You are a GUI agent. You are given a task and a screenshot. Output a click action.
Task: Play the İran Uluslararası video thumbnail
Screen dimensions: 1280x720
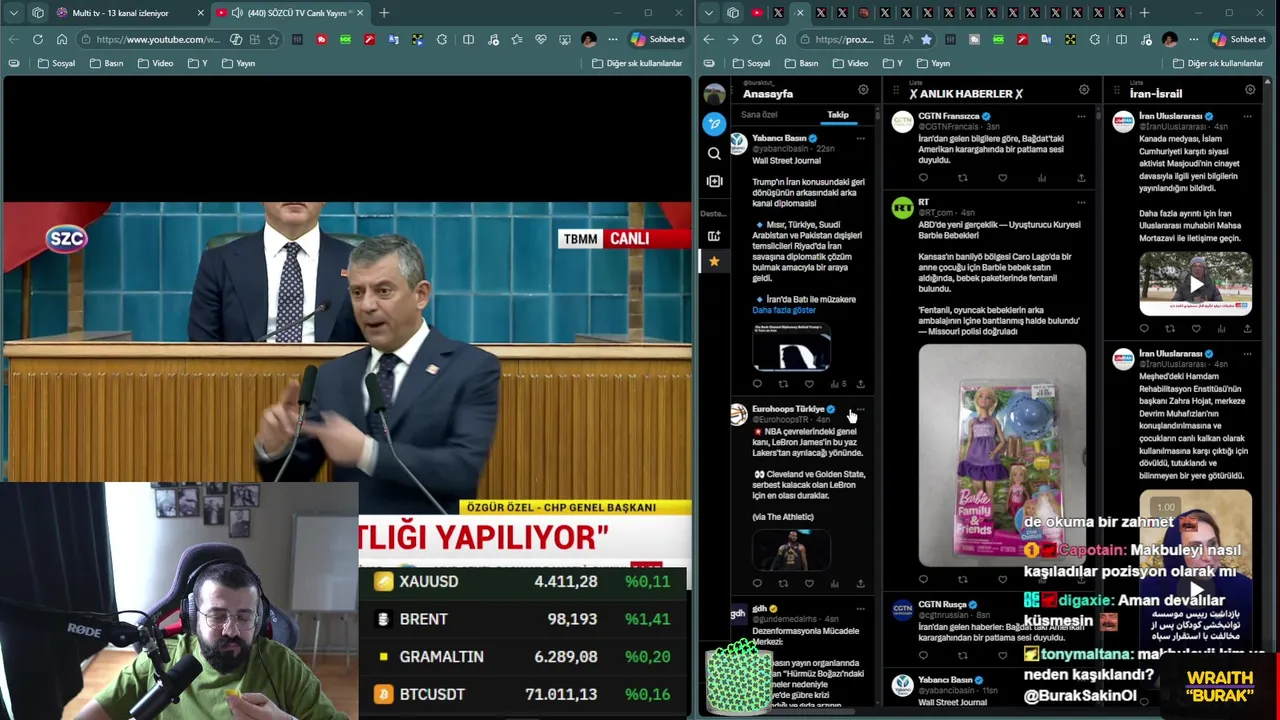[1196, 283]
